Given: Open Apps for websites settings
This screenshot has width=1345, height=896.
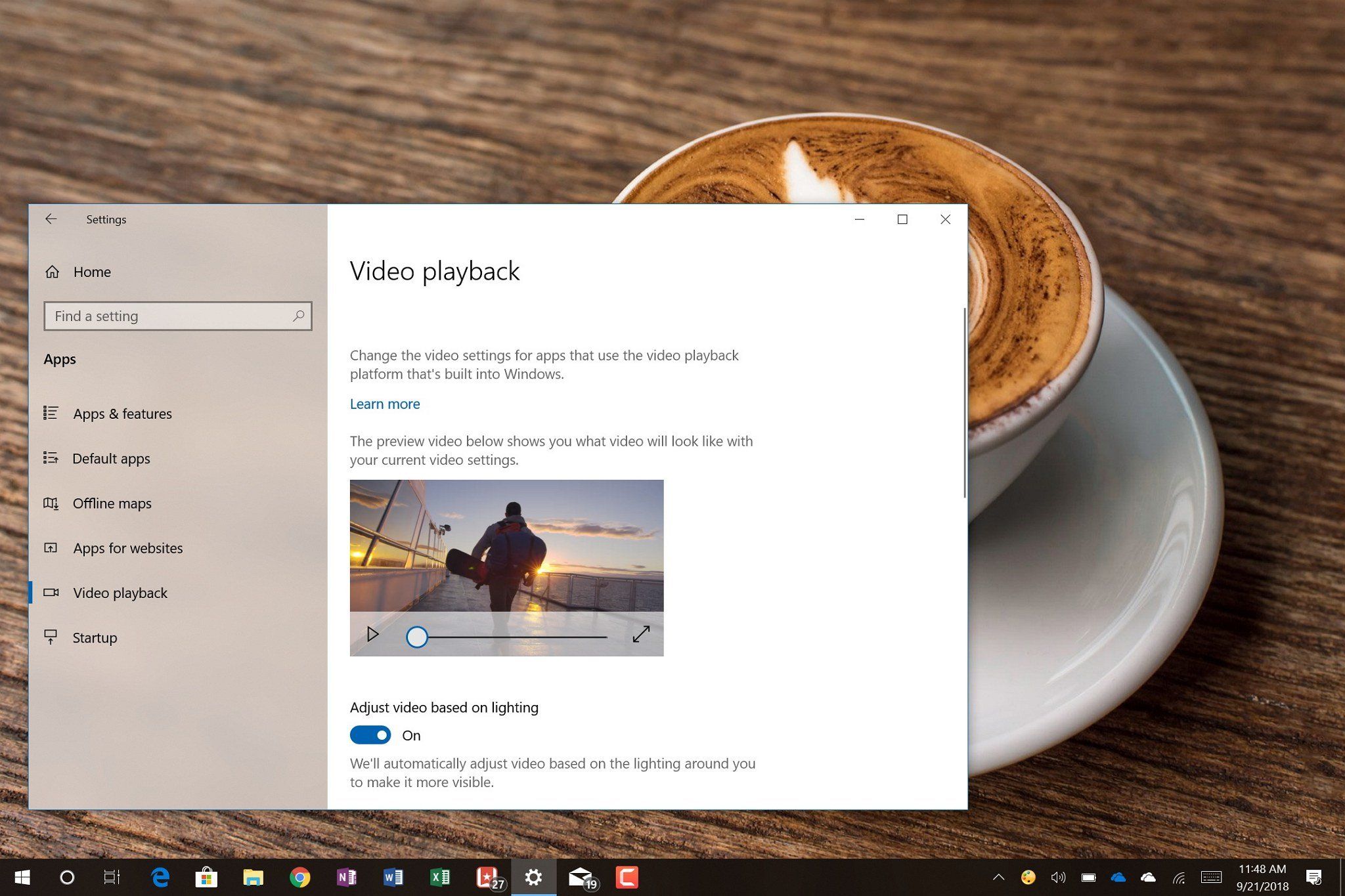Looking at the screenshot, I should tap(128, 548).
